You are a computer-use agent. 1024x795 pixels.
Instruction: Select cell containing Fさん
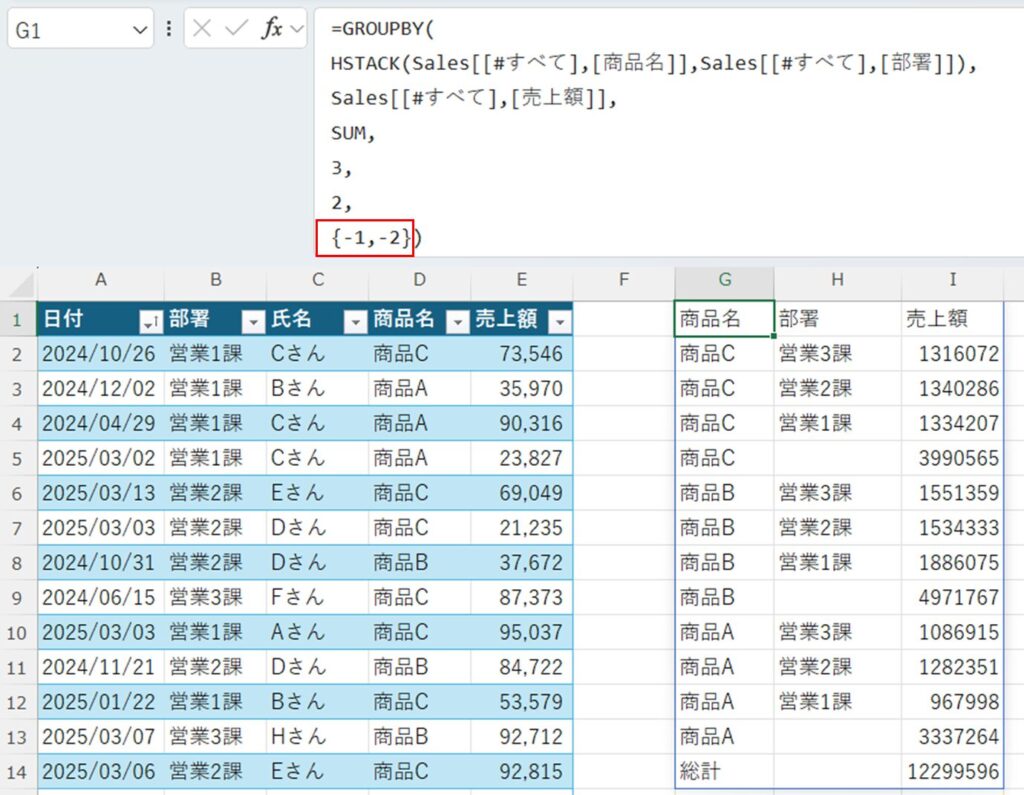click(318, 597)
